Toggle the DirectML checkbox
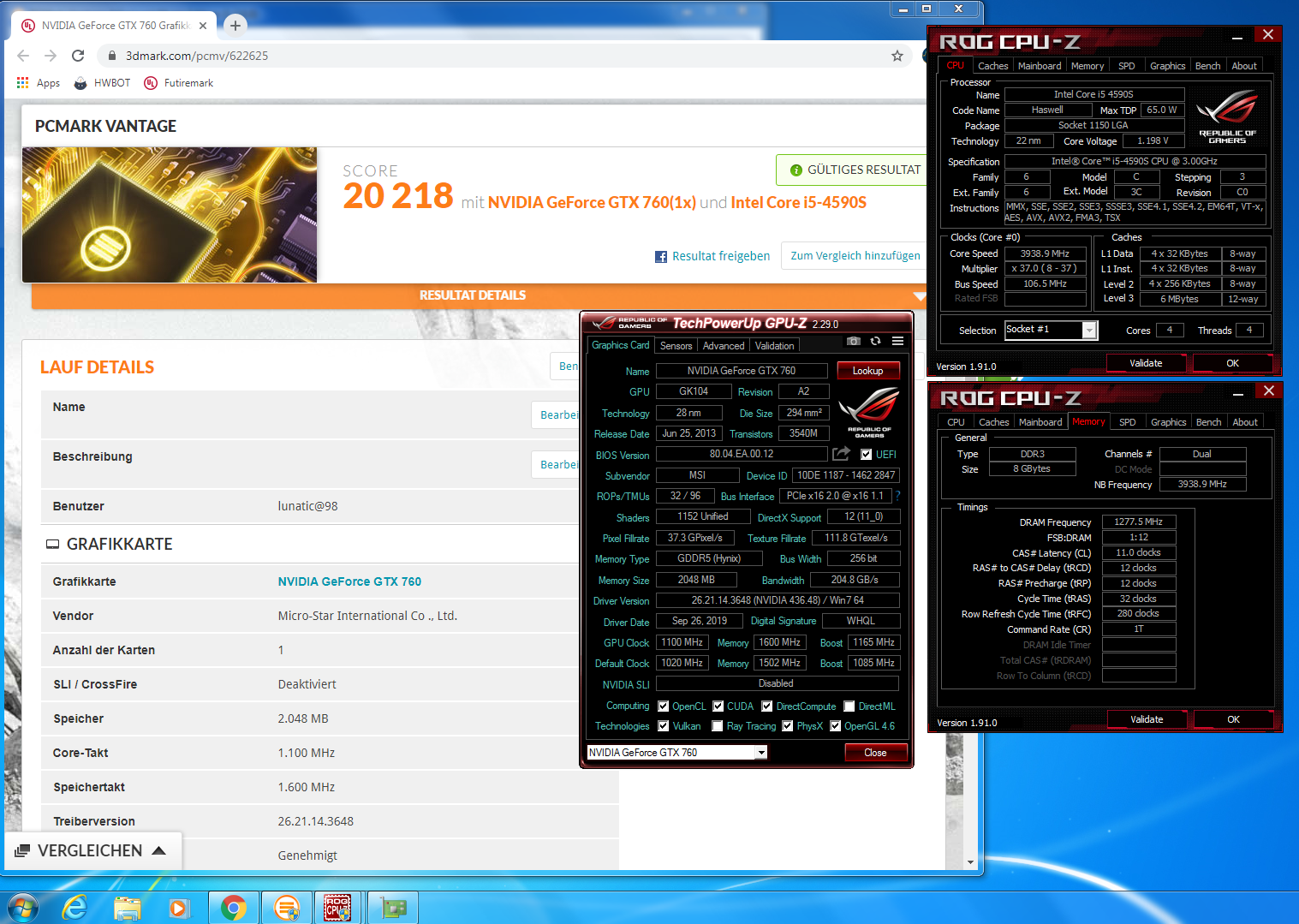Screen dimensions: 1299x924 [849, 706]
